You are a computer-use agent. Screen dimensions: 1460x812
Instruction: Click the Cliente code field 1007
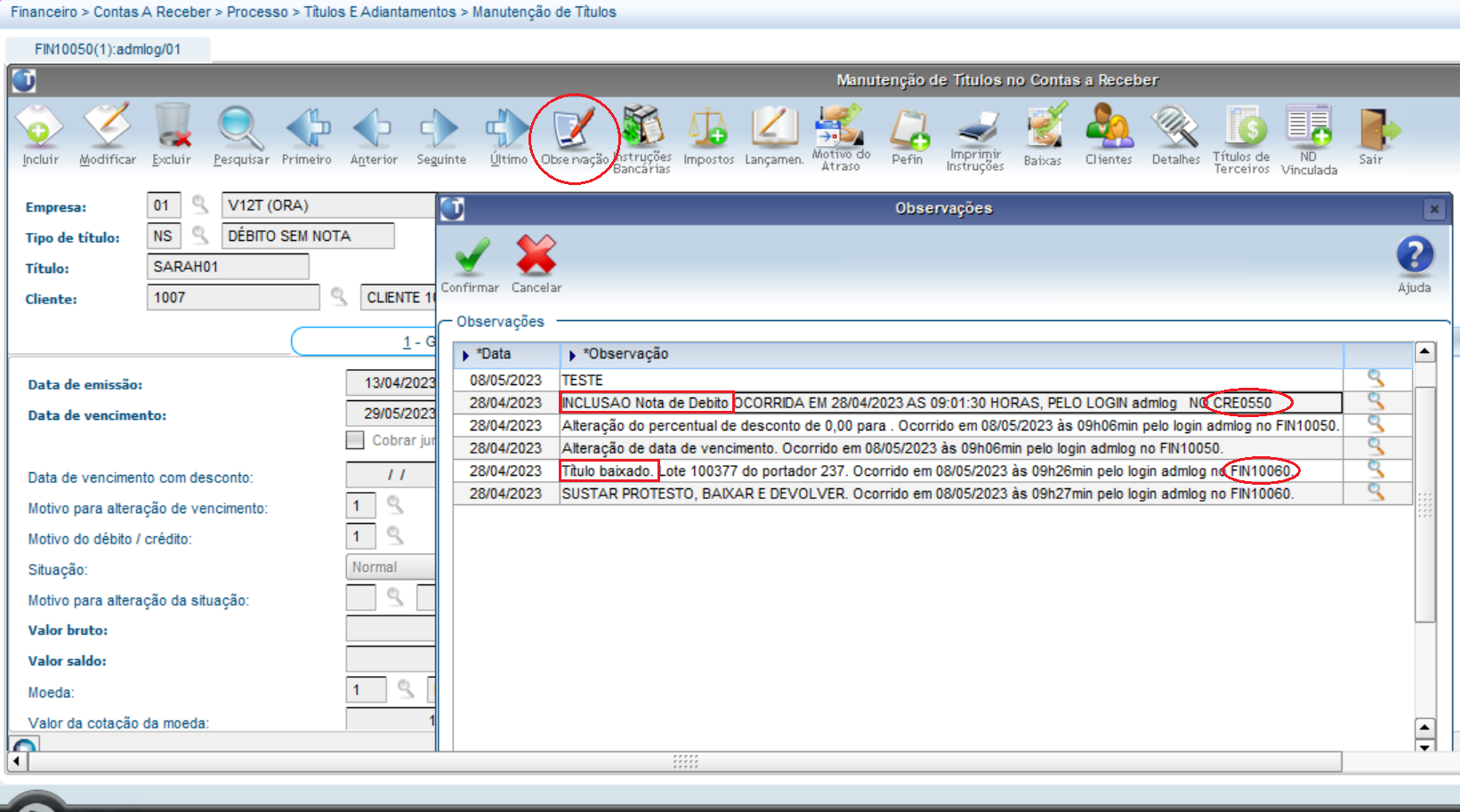233,297
